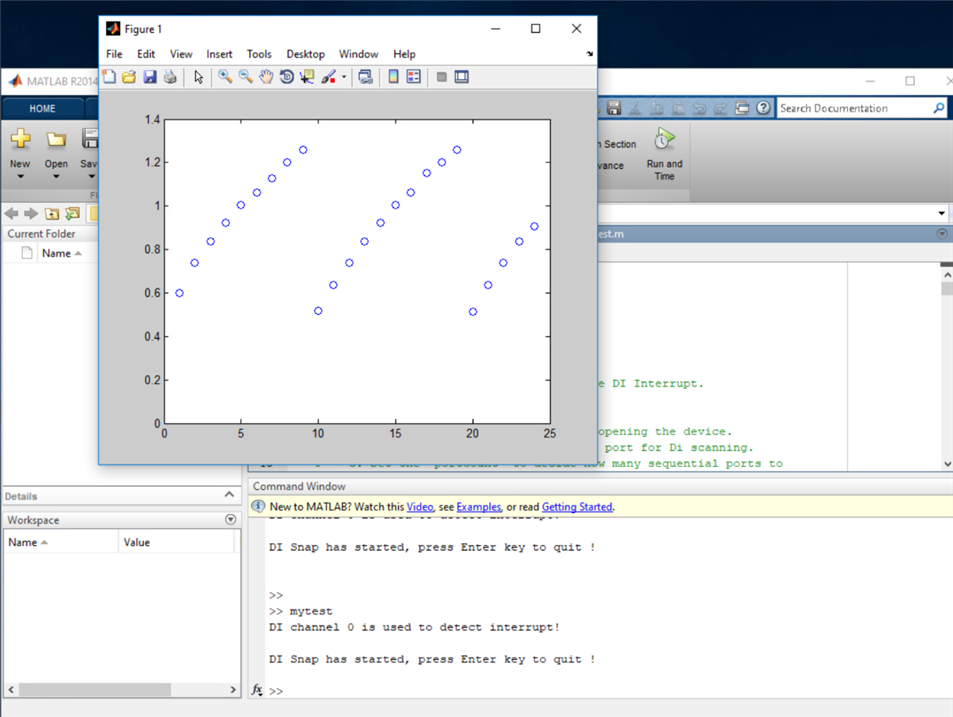The height and width of the screenshot is (717, 953).
Task: Expand the Save dropdown arrow in MATLAB toolstrip
Action: (x=91, y=176)
